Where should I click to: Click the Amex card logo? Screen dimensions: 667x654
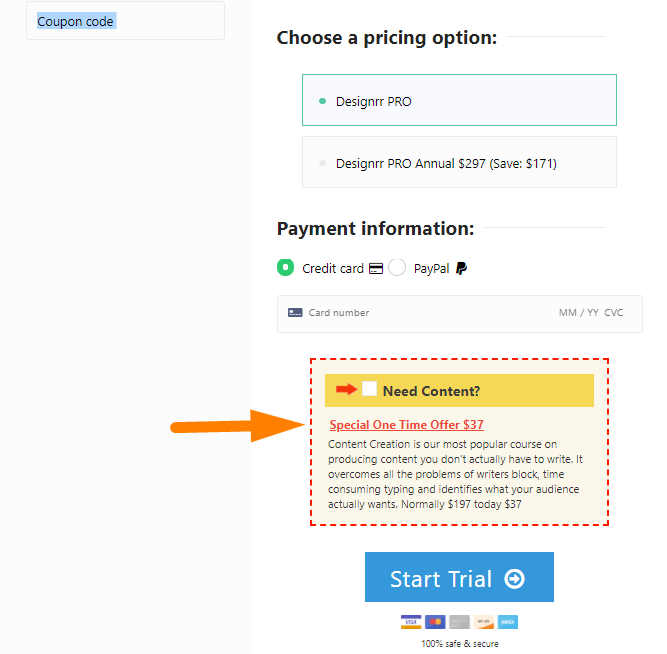pyautogui.click(x=508, y=622)
